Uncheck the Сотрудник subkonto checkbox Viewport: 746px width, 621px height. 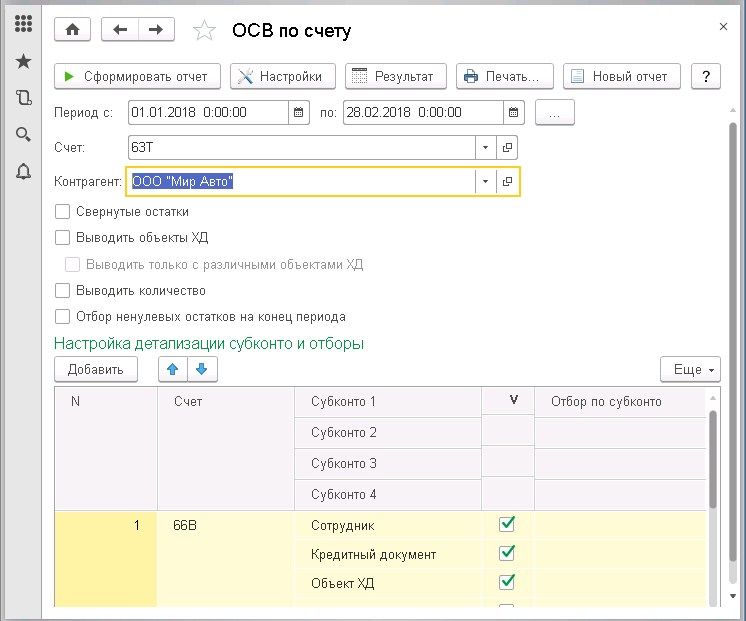[507, 524]
